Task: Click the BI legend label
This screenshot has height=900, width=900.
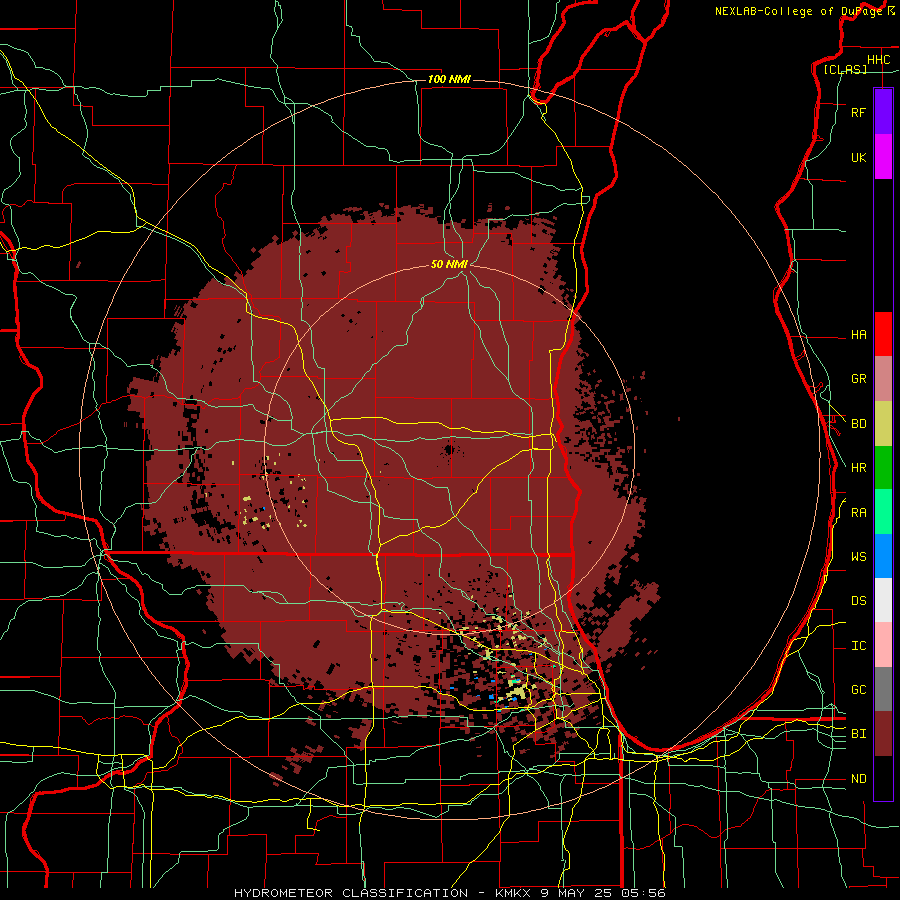Action: pyautogui.click(x=858, y=734)
